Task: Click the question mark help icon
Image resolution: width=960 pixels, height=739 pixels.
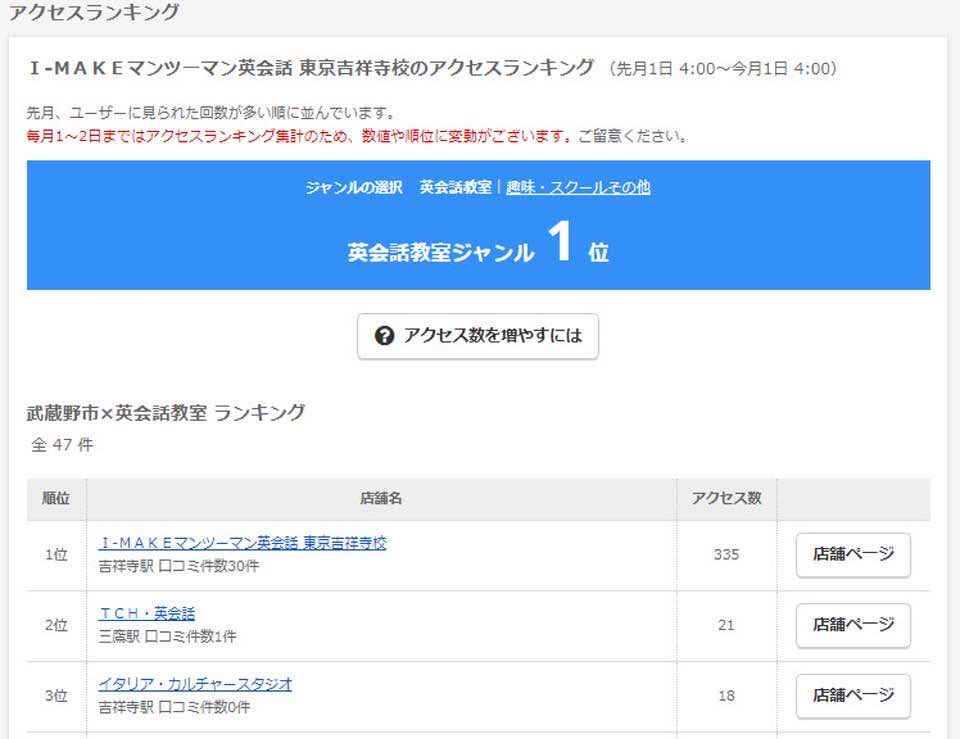Action: (x=385, y=336)
